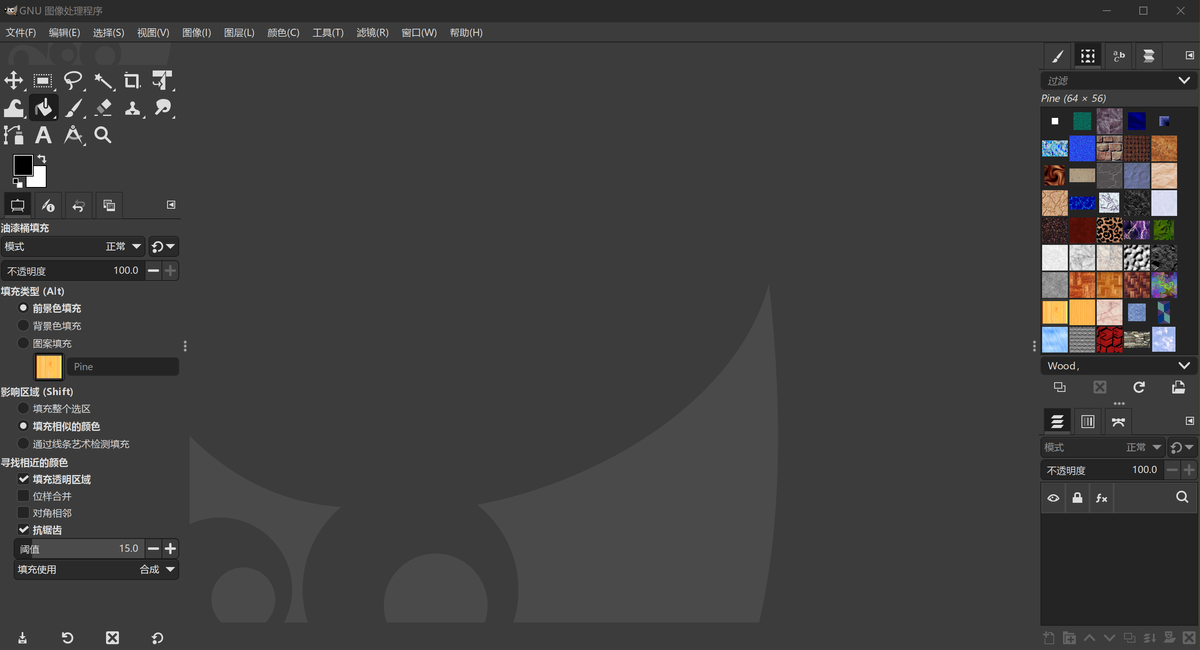
Task: Open the 图层(L) menu
Action: coord(239,33)
